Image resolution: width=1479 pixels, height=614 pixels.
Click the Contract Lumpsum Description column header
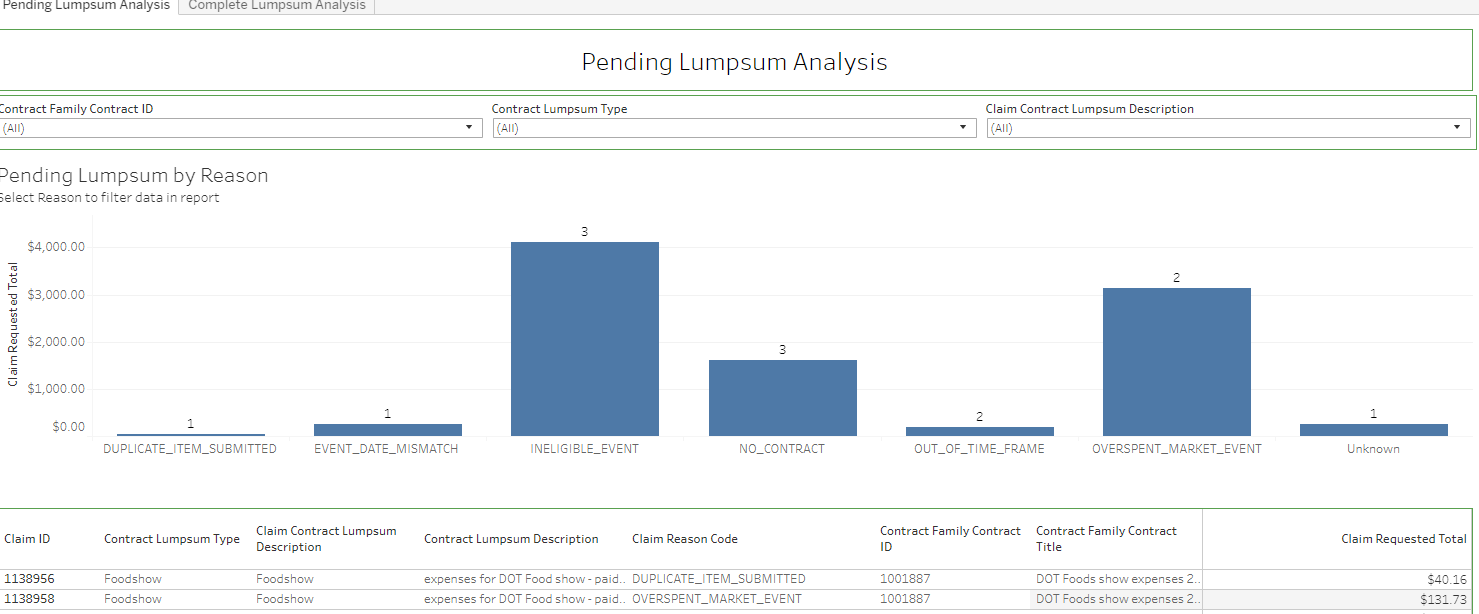coord(511,539)
